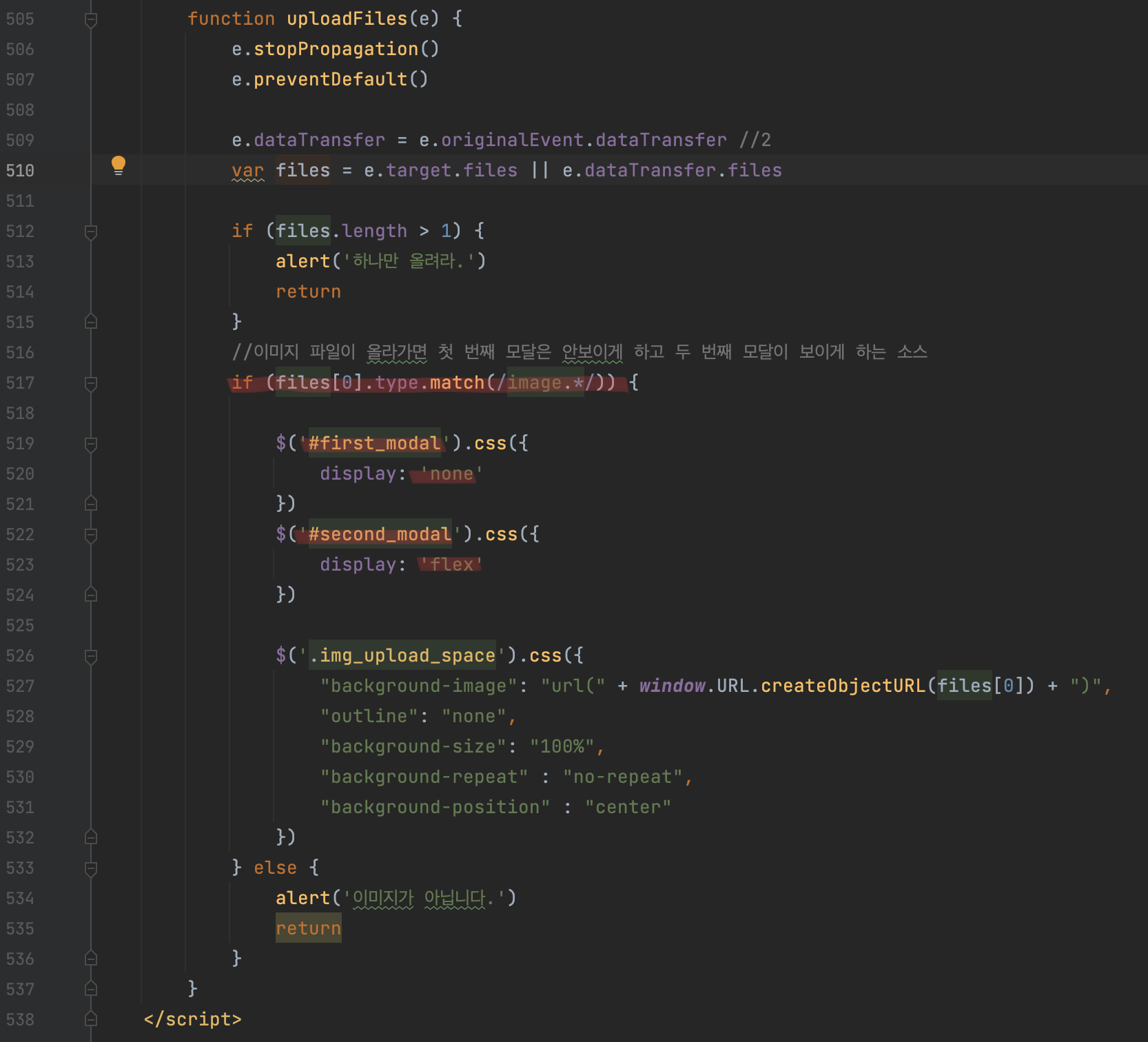The width and height of the screenshot is (1148, 1042).
Task: Click createObjectURL method call
Action: 843,686
